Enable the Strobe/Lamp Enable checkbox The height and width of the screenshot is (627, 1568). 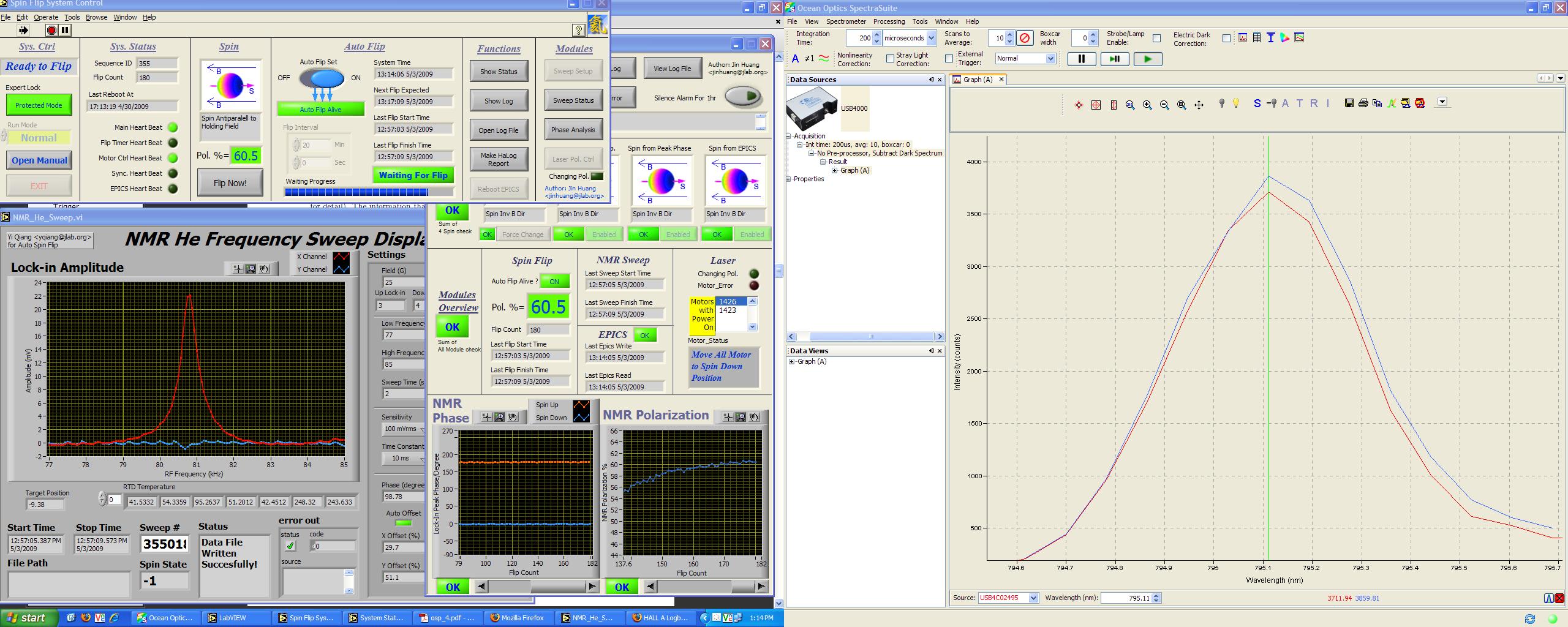pos(1156,38)
